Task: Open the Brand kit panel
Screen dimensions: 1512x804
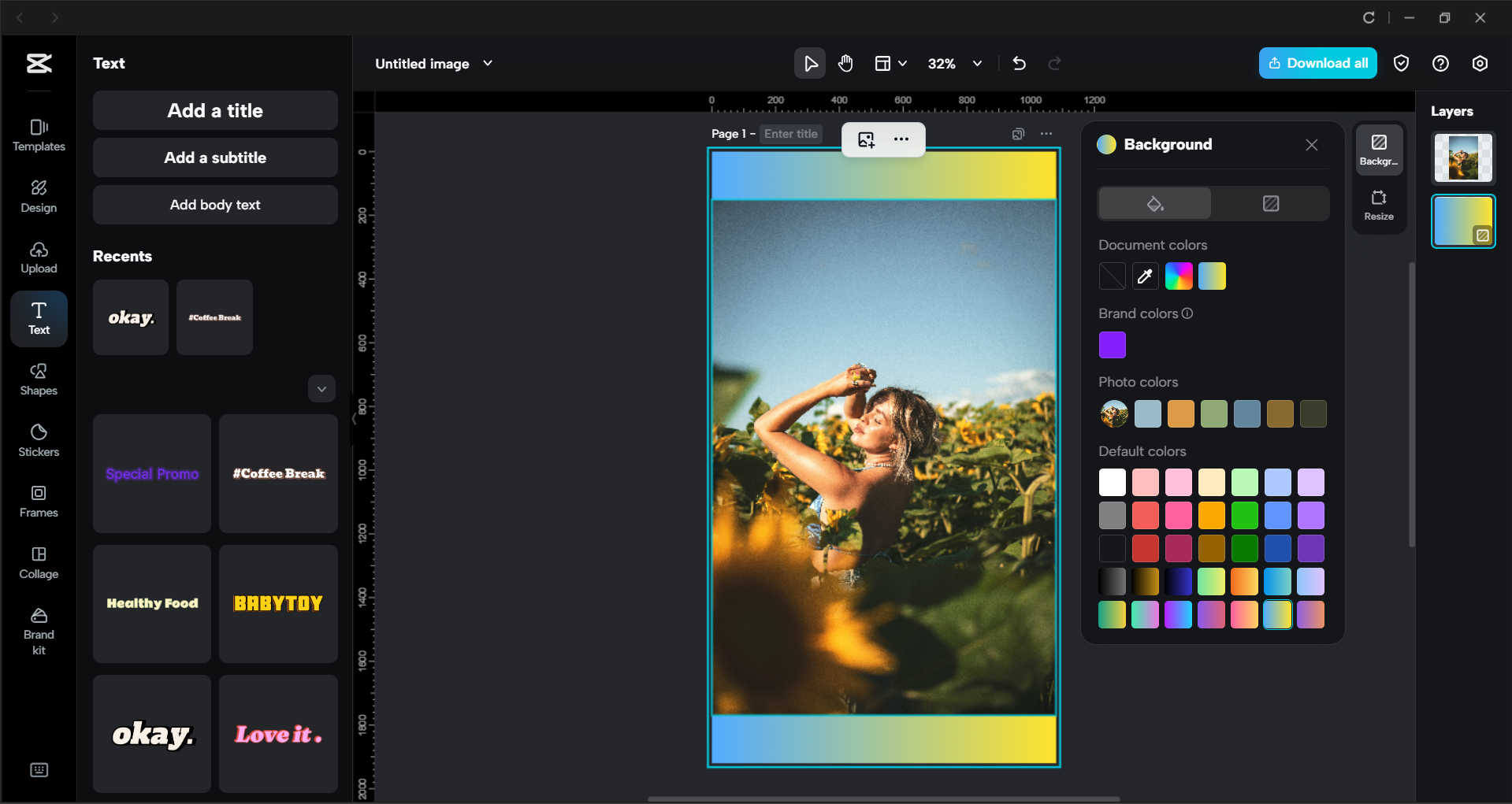Action: point(39,628)
